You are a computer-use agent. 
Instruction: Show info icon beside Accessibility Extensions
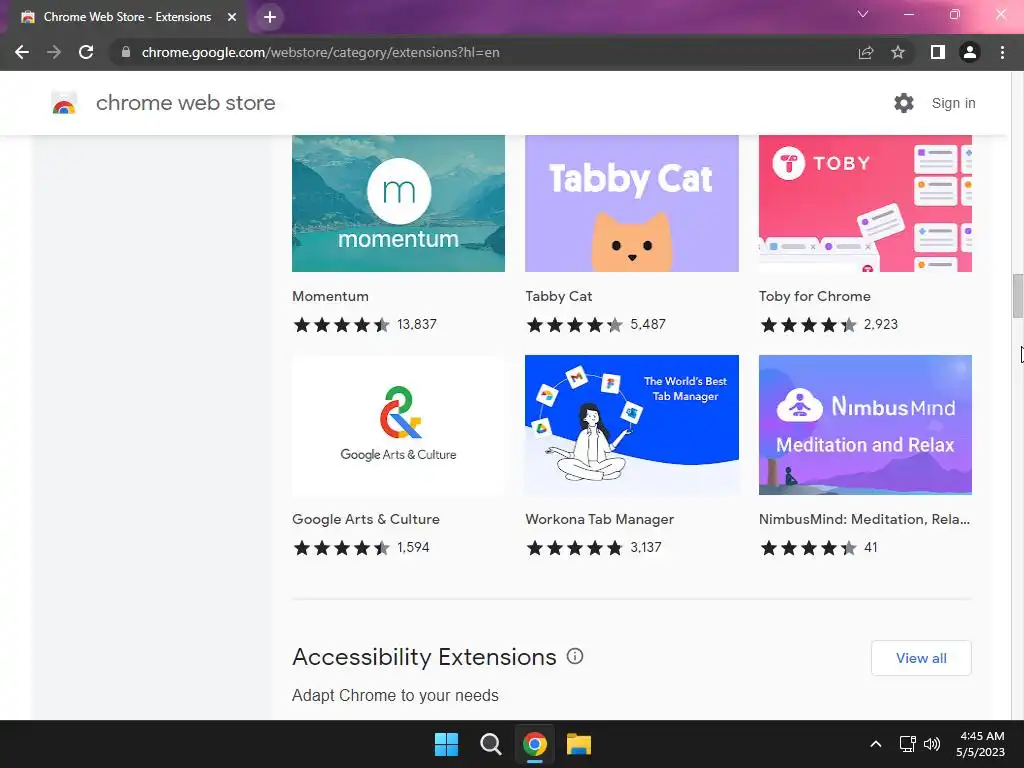(x=575, y=656)
